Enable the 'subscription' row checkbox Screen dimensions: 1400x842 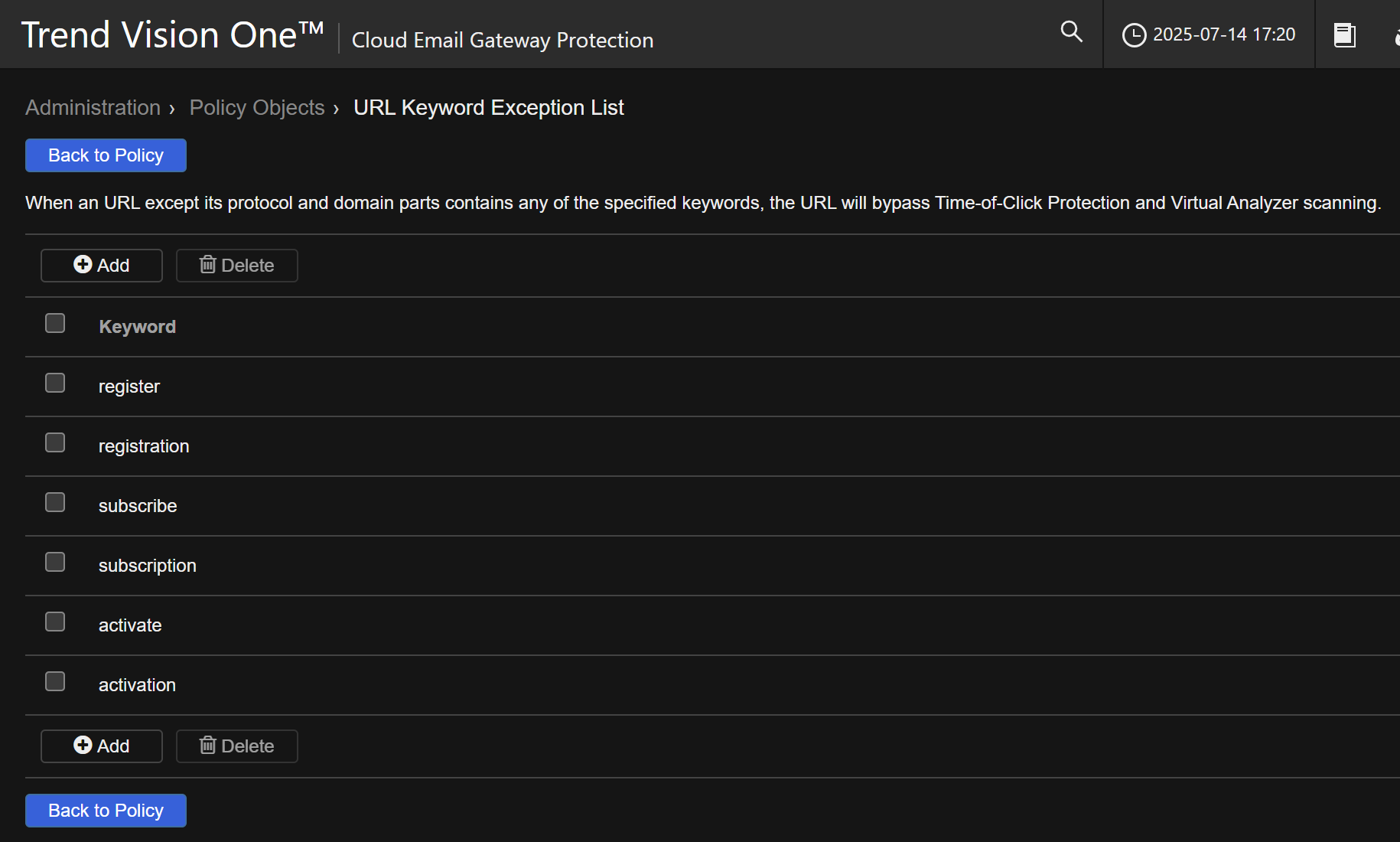tap(55, 562)
